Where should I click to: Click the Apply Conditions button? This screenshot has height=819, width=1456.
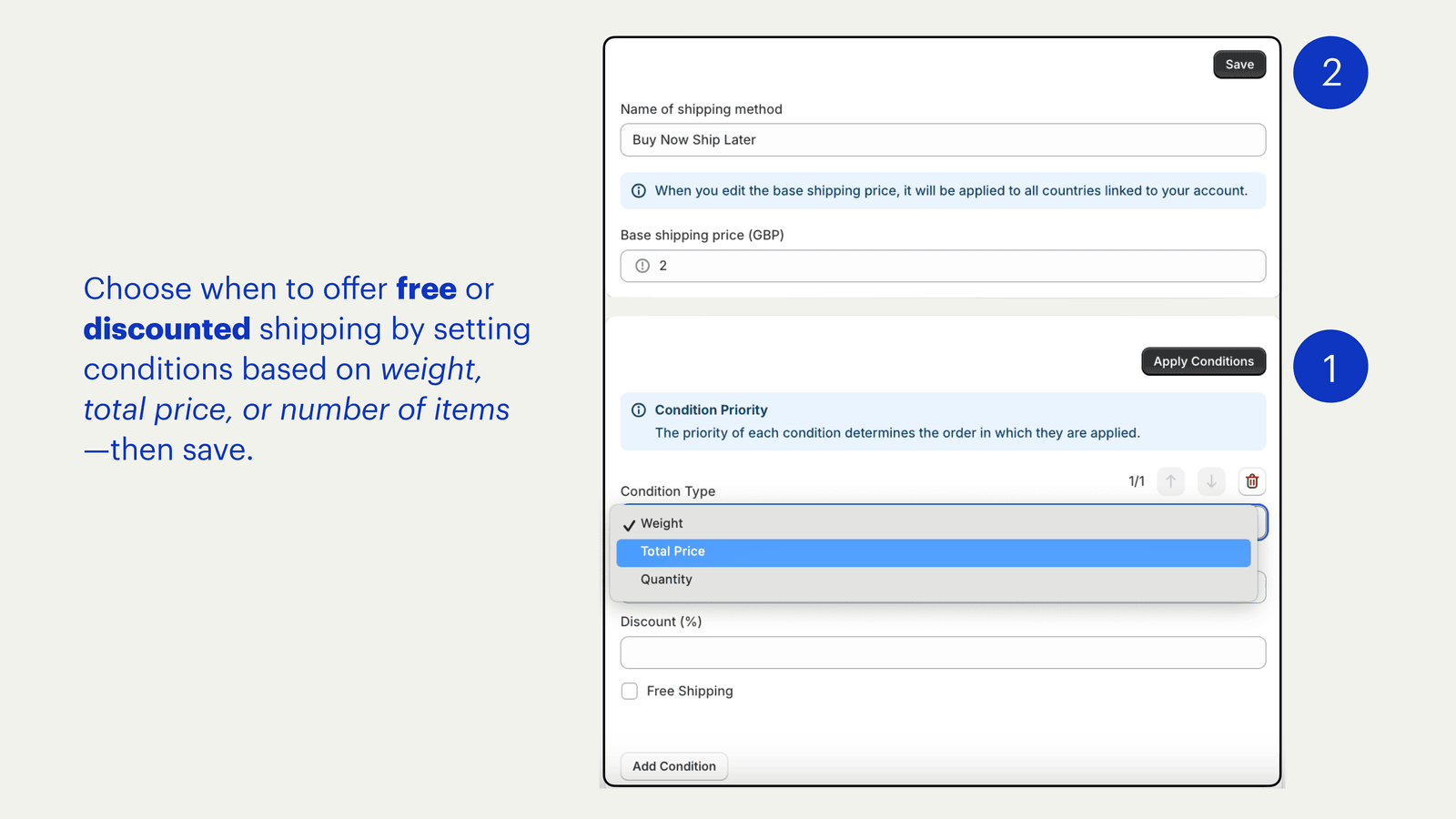pyautogui.click(x=1203, y=361)
